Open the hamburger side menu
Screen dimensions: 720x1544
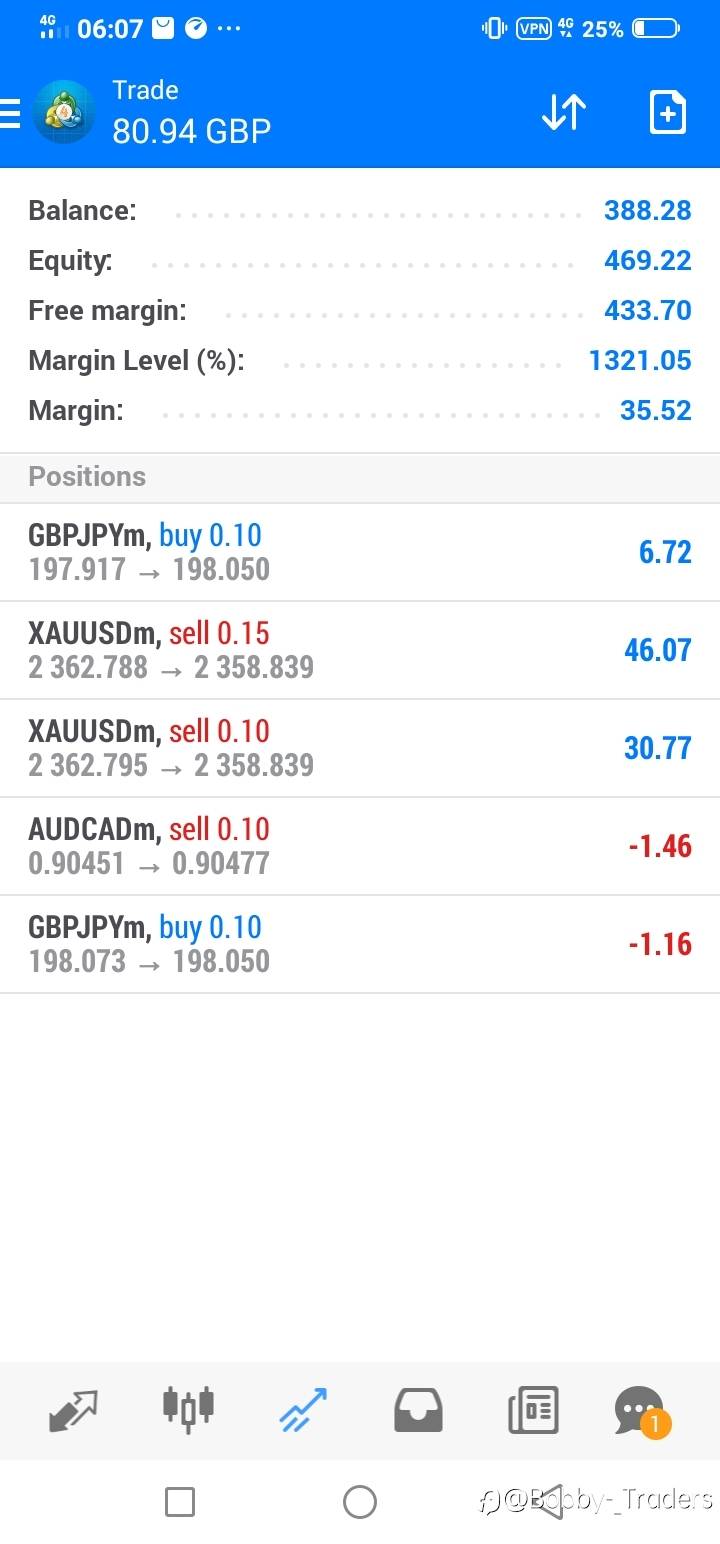10,113
